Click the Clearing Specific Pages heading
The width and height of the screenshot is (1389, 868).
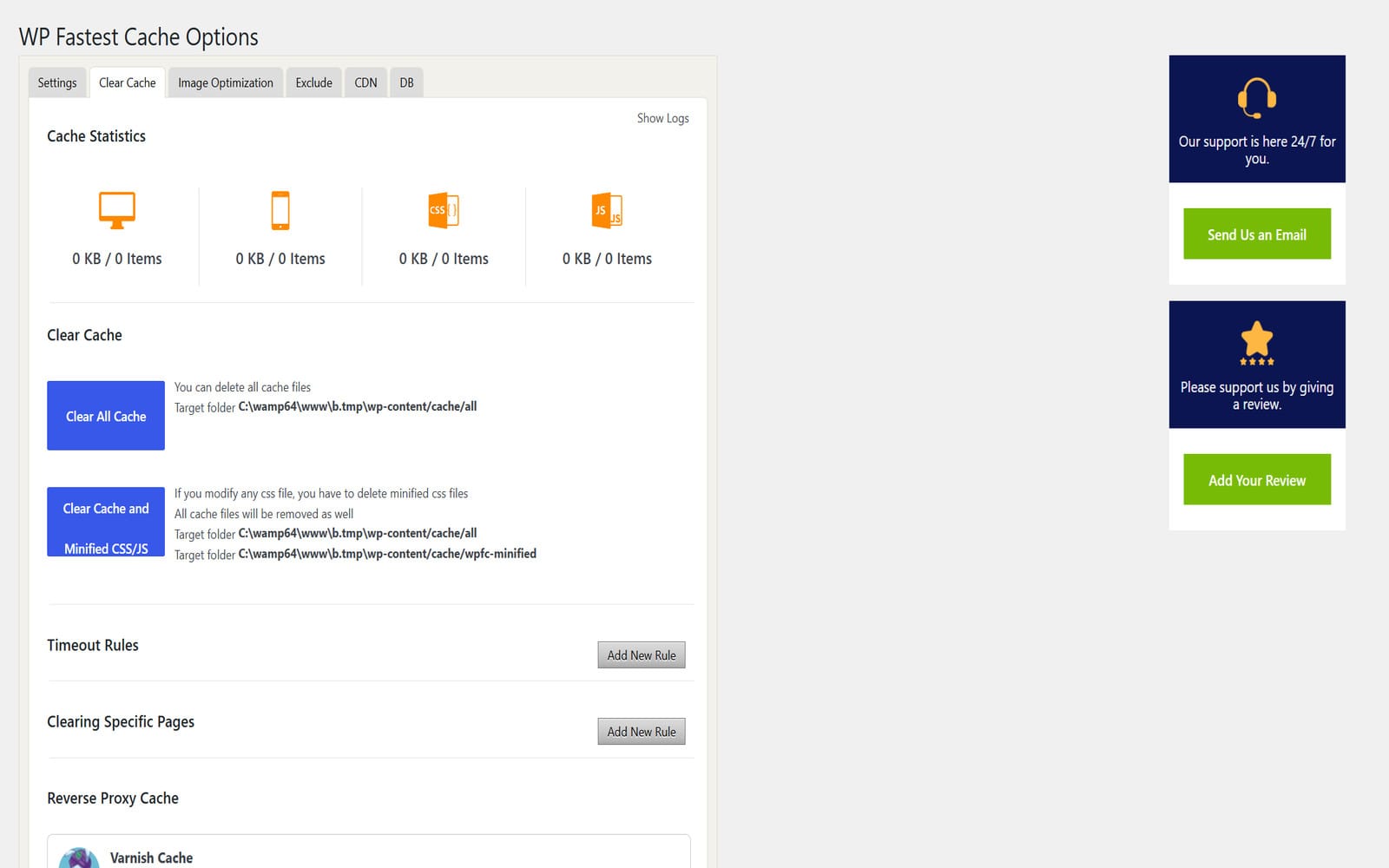[x=121, y=722]
